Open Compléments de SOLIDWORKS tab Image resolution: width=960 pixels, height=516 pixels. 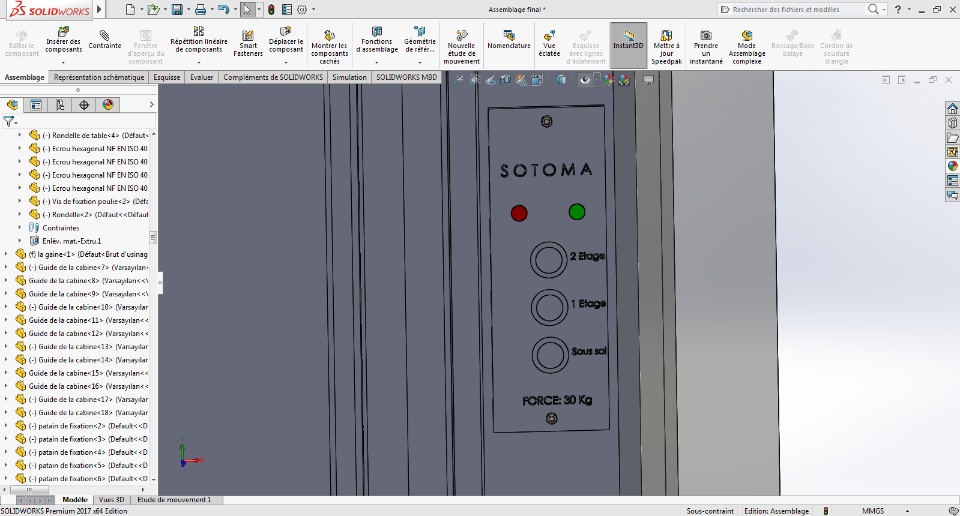point(273,77)
